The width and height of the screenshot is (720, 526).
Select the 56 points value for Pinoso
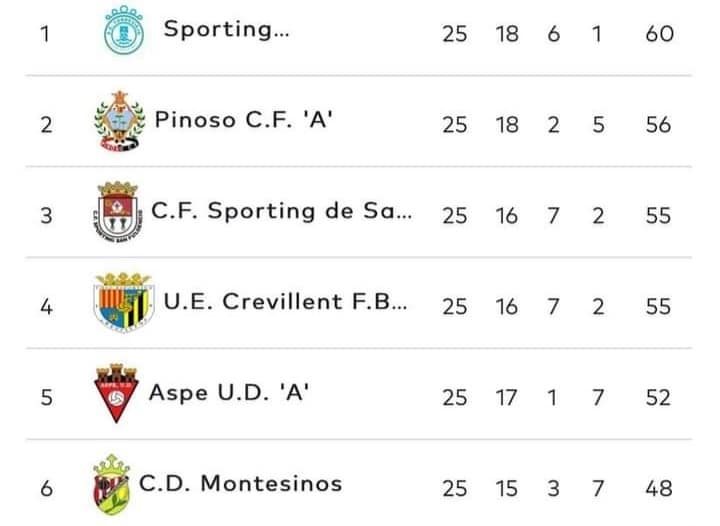pyautogui.click(x=658, y=125)
